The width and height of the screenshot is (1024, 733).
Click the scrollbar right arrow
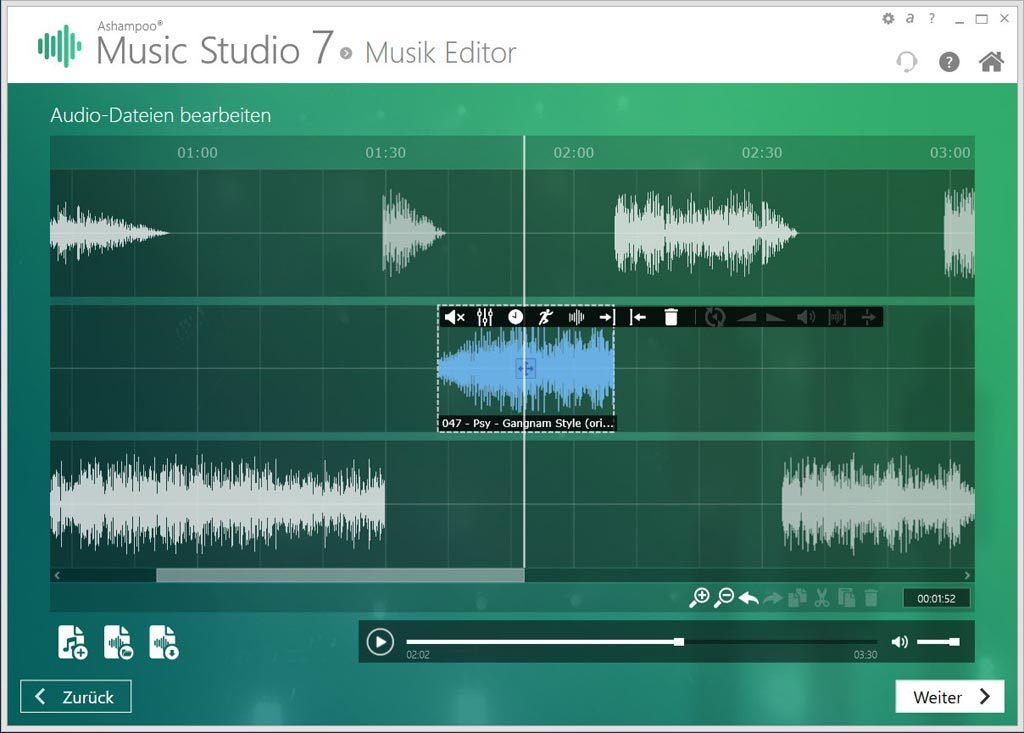(x=967, y=576)
